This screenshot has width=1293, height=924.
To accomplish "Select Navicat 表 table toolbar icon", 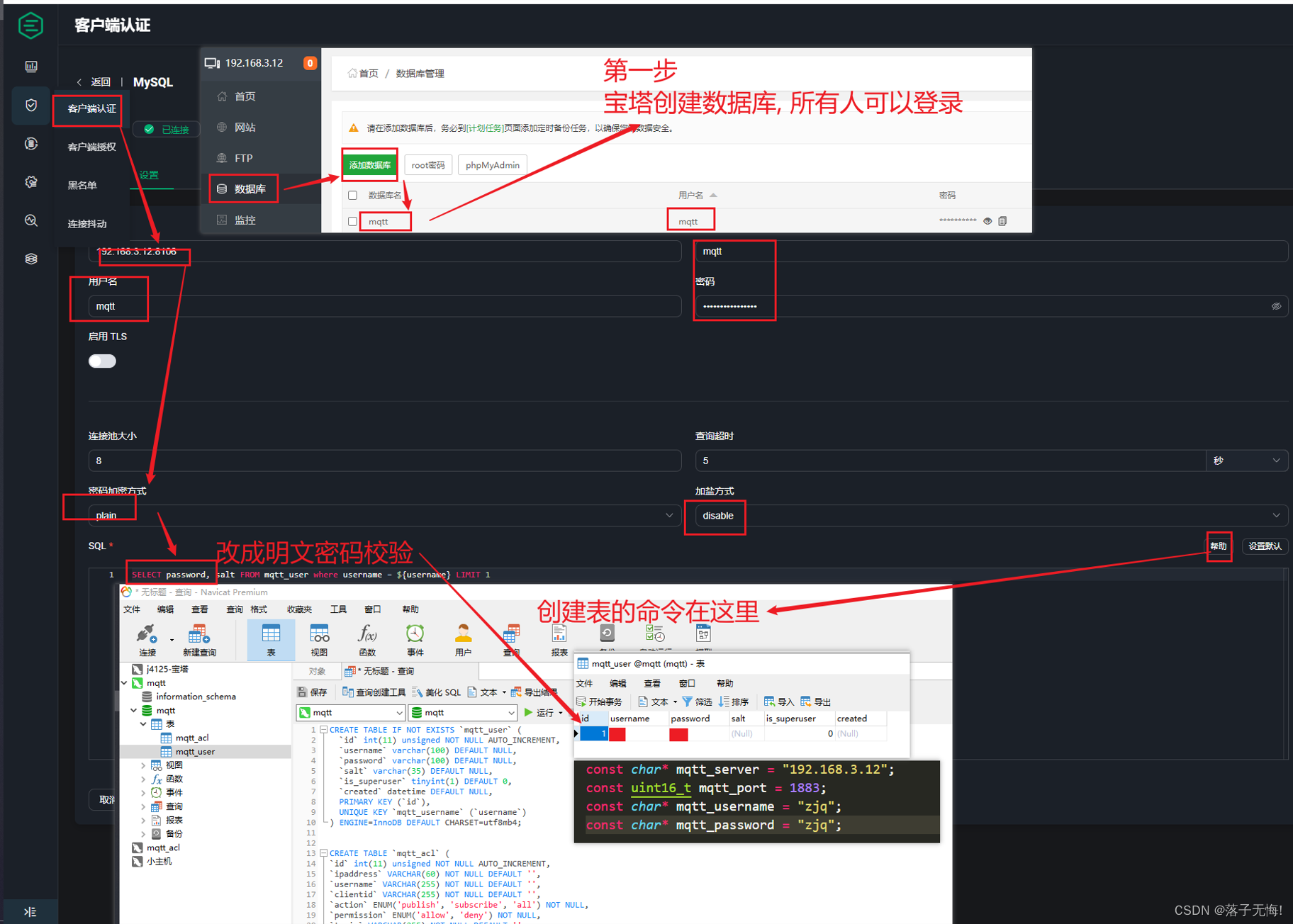I will pyautogui.click(x=271, y=640).
